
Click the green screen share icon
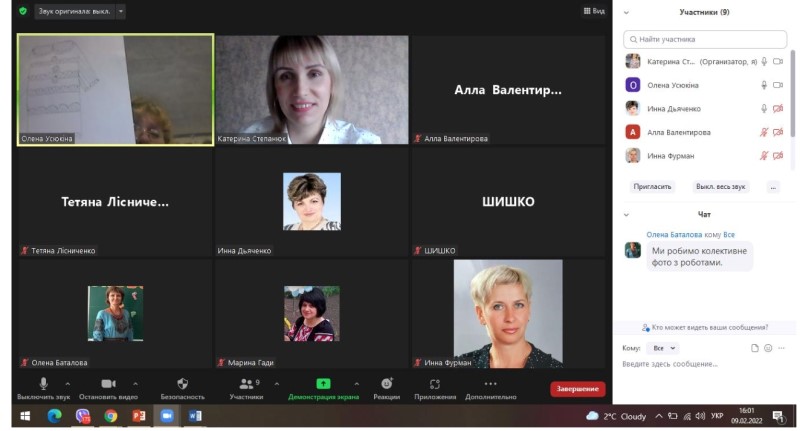[x=323, y=384]
